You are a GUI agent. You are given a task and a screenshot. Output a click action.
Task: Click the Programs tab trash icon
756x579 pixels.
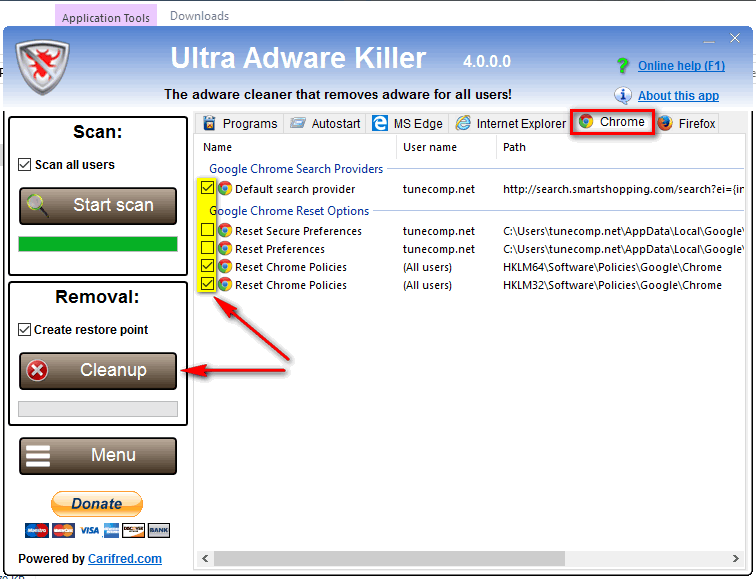point(209,123)
